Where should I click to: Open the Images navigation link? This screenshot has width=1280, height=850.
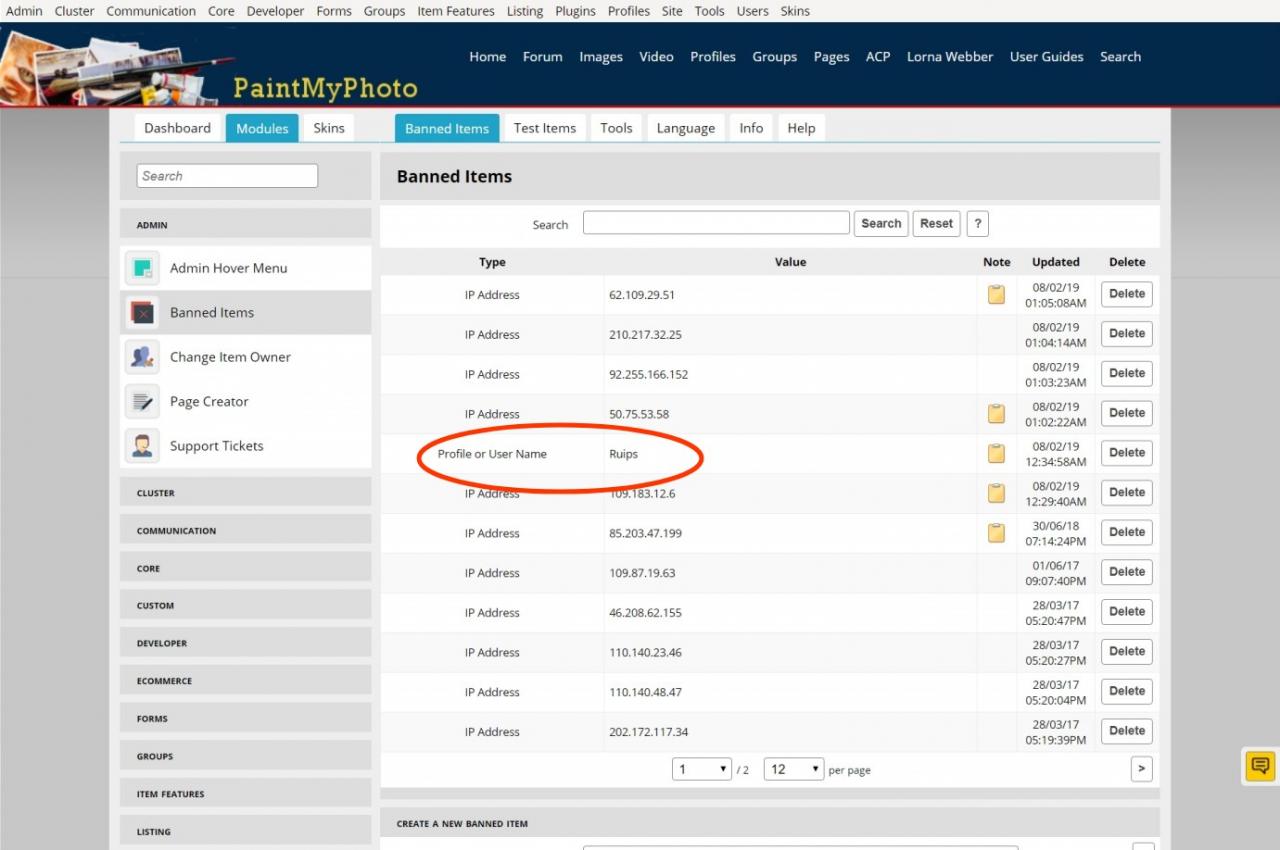coord(601,57)
